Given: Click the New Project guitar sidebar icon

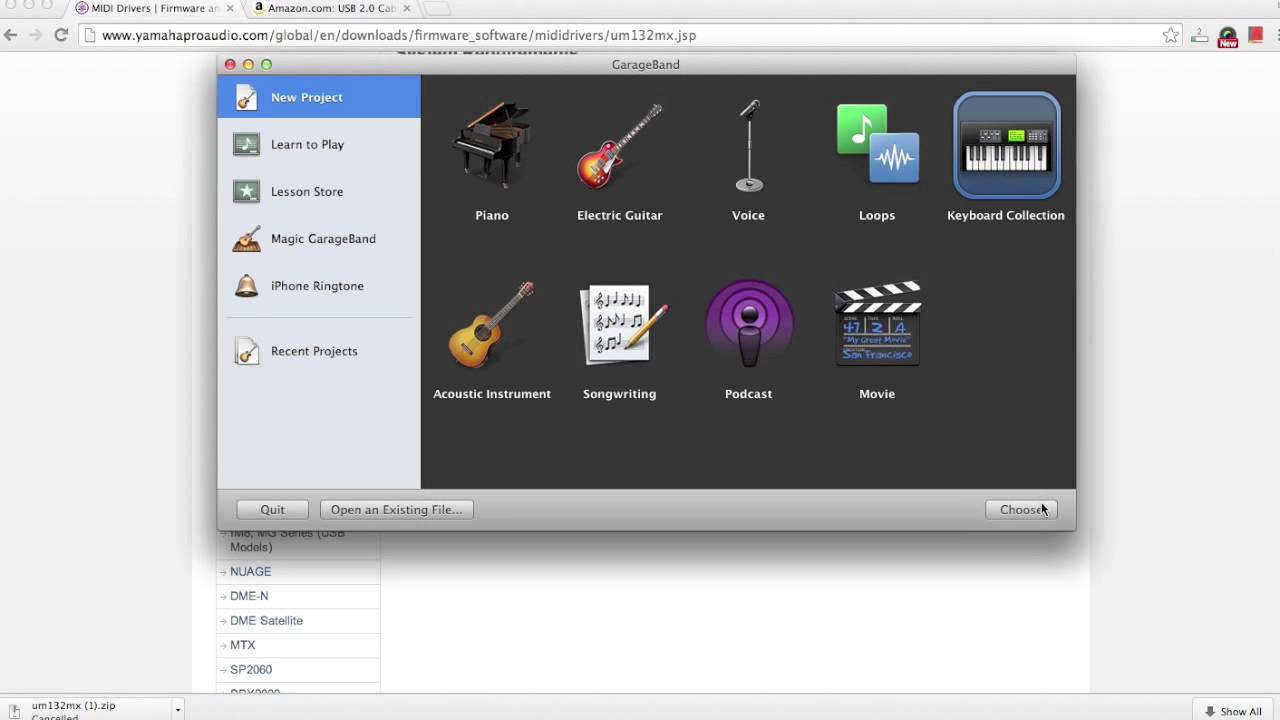Looking at the screenshot, I should (246, 97).
